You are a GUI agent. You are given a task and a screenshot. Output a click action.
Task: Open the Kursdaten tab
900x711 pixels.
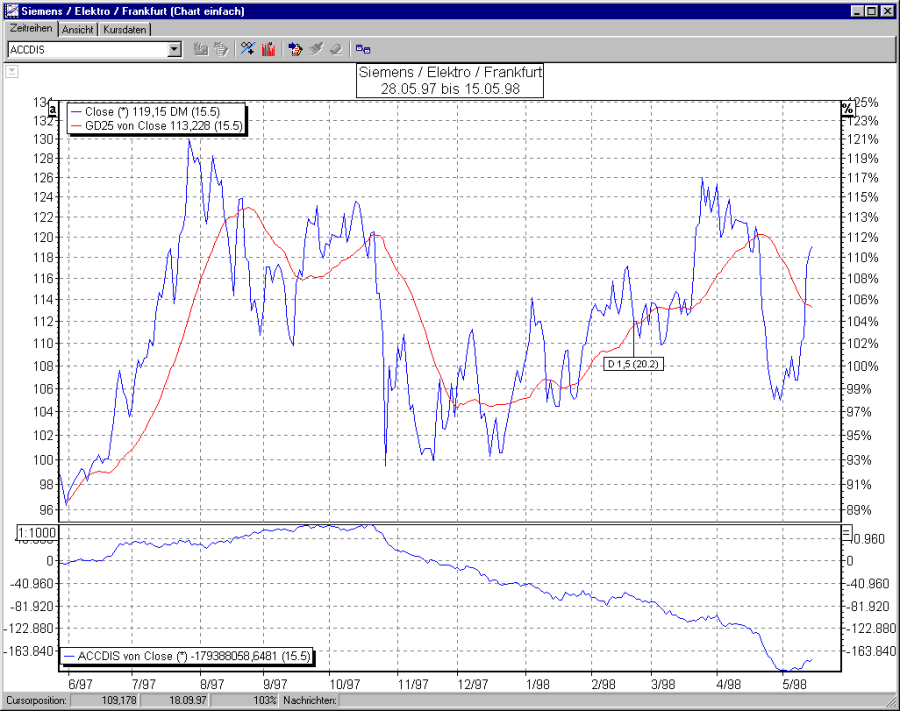tap(124, 30)
